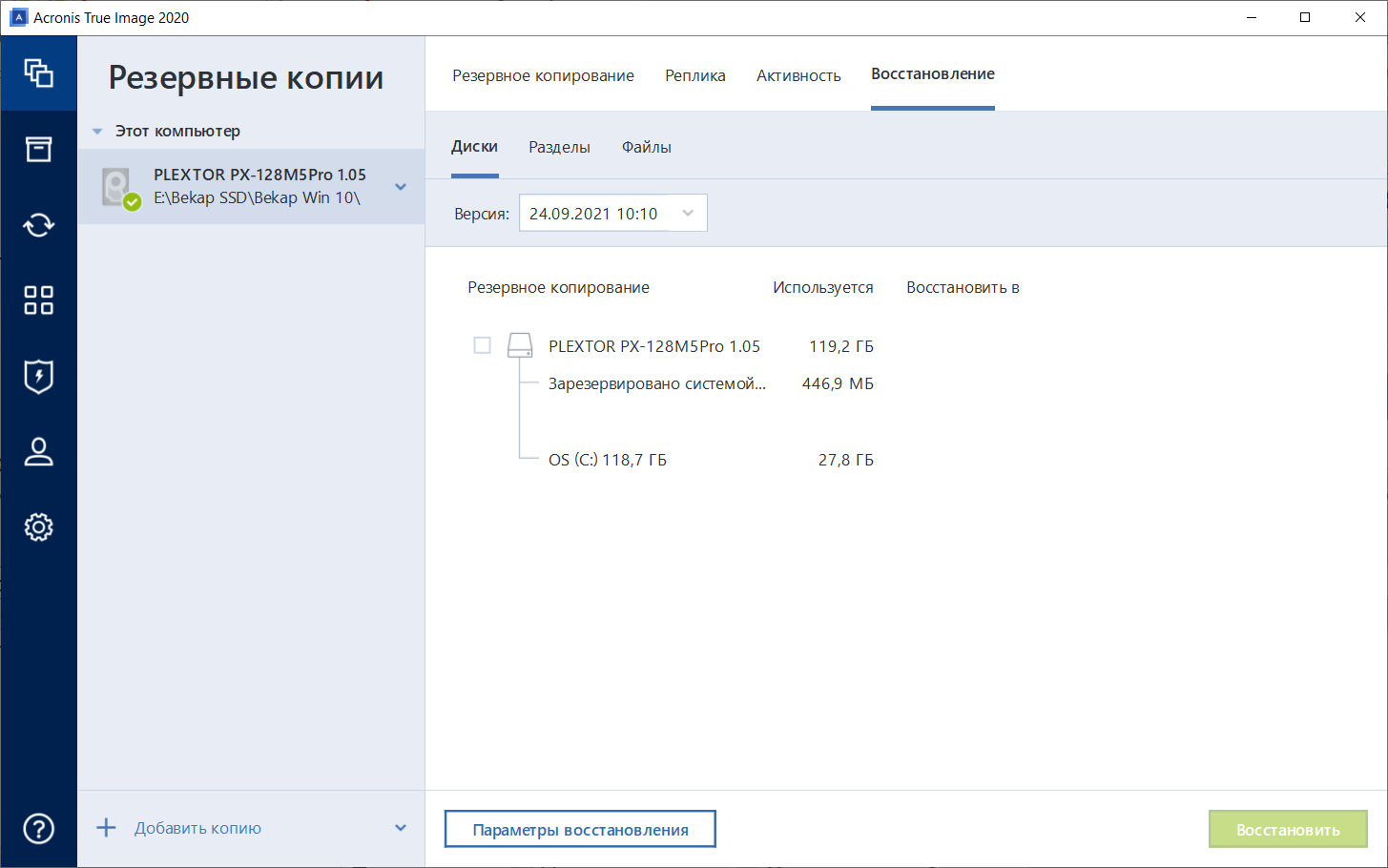Select the OS (C:) 118,7 ГБ partition row

click(x=608, y=460)
